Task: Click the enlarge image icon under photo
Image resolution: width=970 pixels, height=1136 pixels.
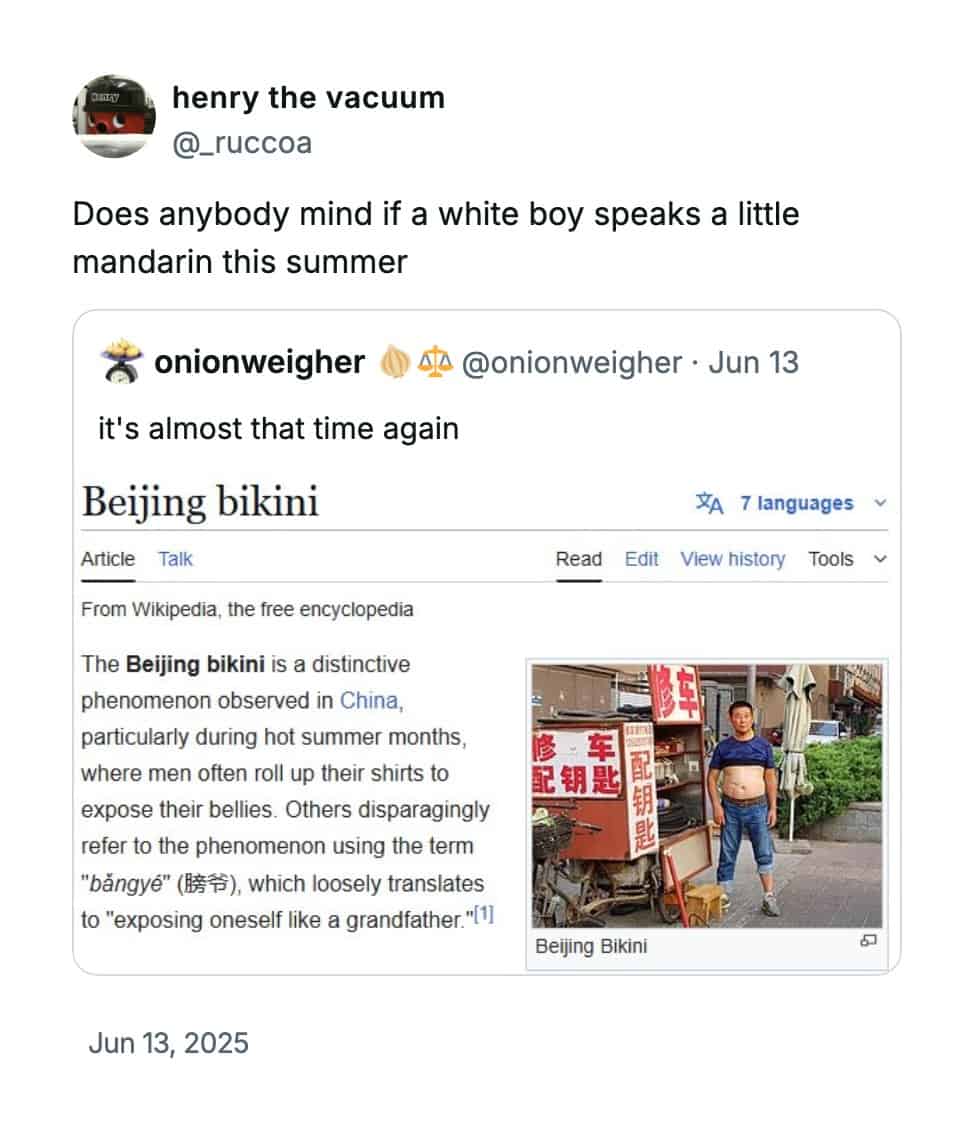Action: (x=868, y=941)
